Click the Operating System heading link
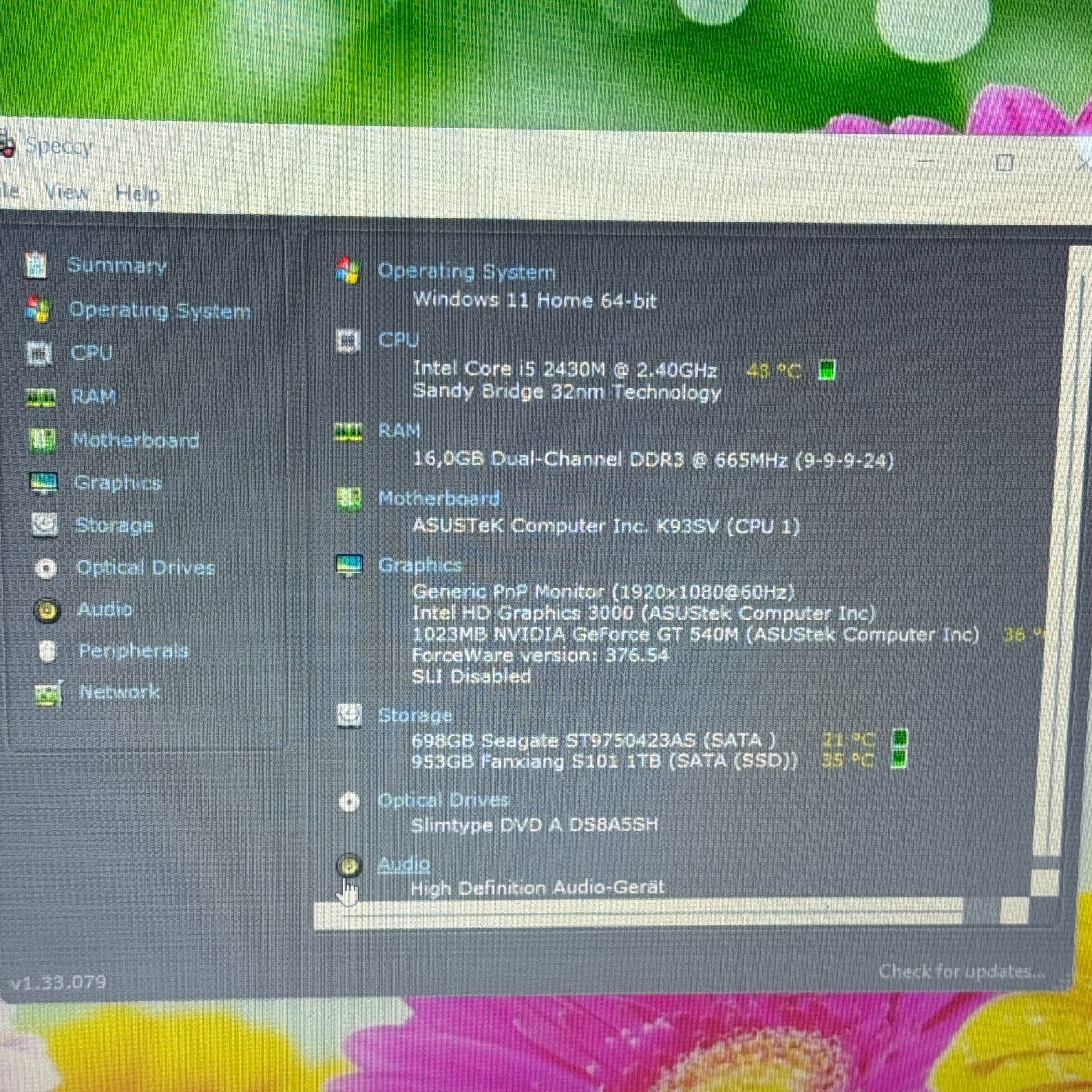The image size is (1092, 1092). [466, 272]
